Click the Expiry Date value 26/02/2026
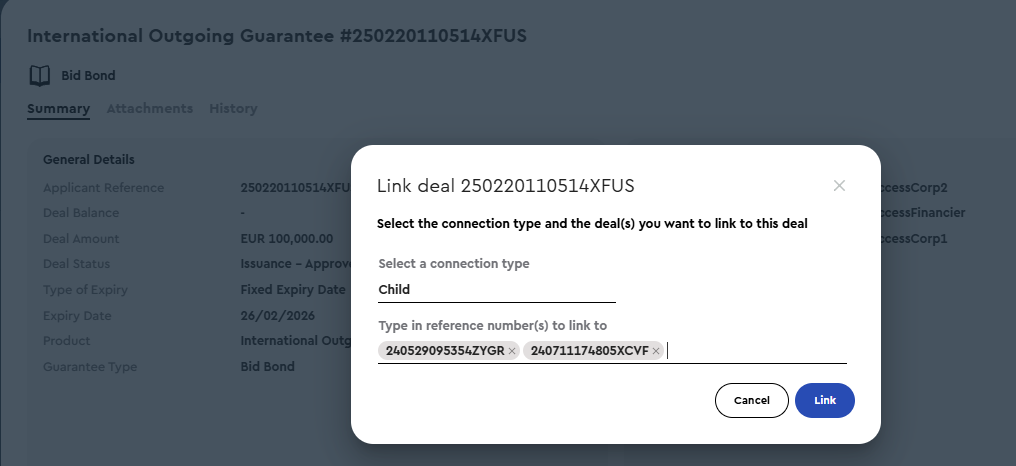This screenshot has height=466, width=1016. pyautogui.click(x=277, y=316)
